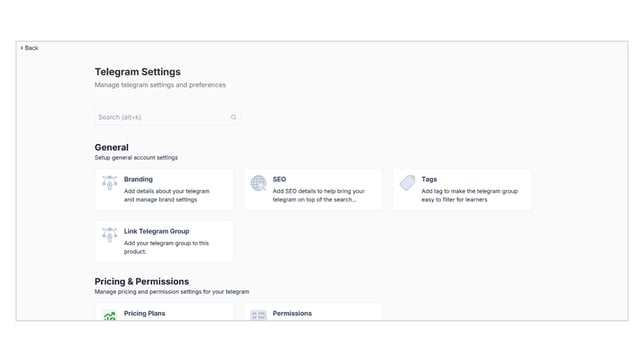Viewport: 644px width, 362px height.
Task: Click the Search (alt+k) input field
Action: (x=167, y=117)
